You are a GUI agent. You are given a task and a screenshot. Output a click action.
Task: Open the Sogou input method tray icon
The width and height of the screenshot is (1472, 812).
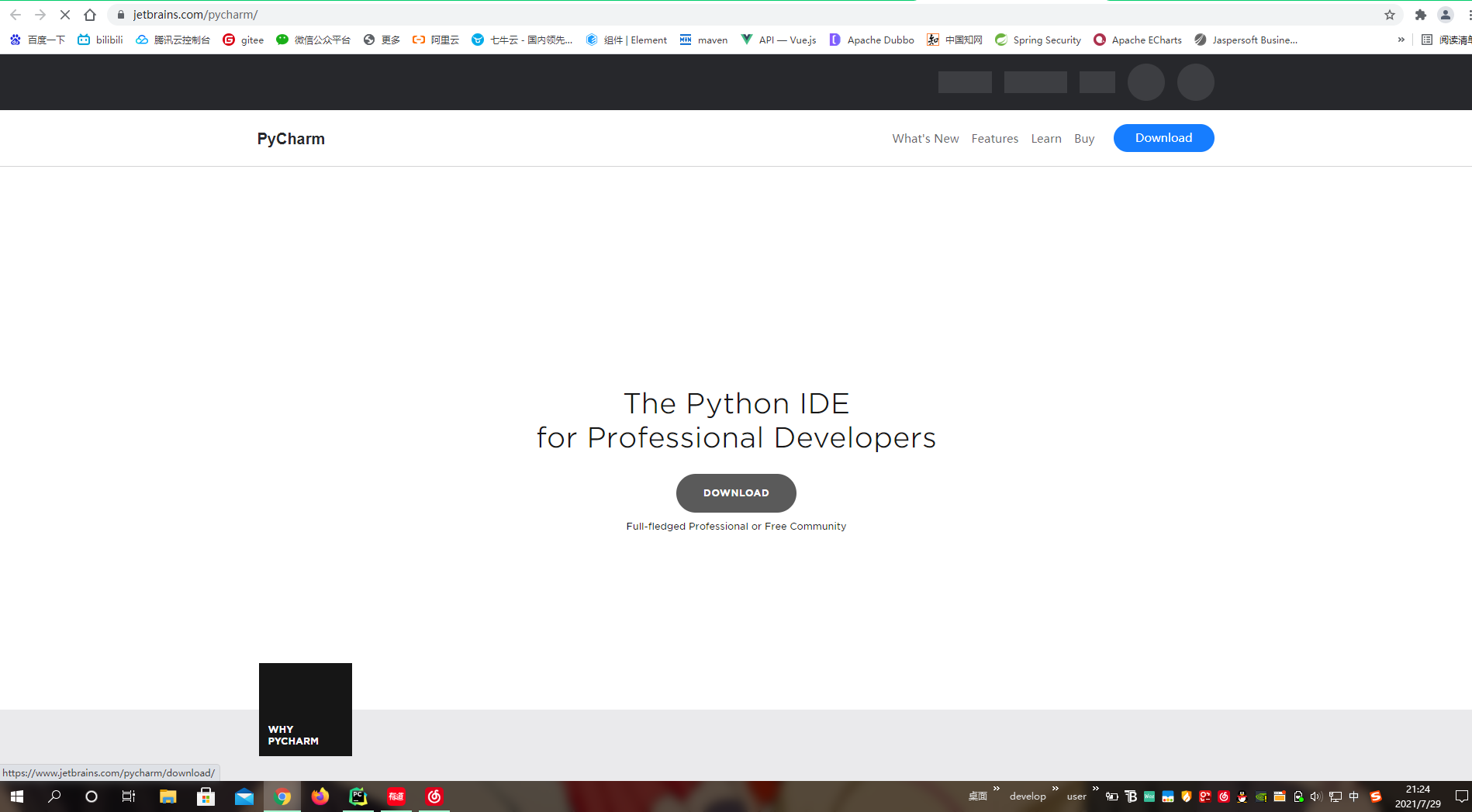[1376, 796]
